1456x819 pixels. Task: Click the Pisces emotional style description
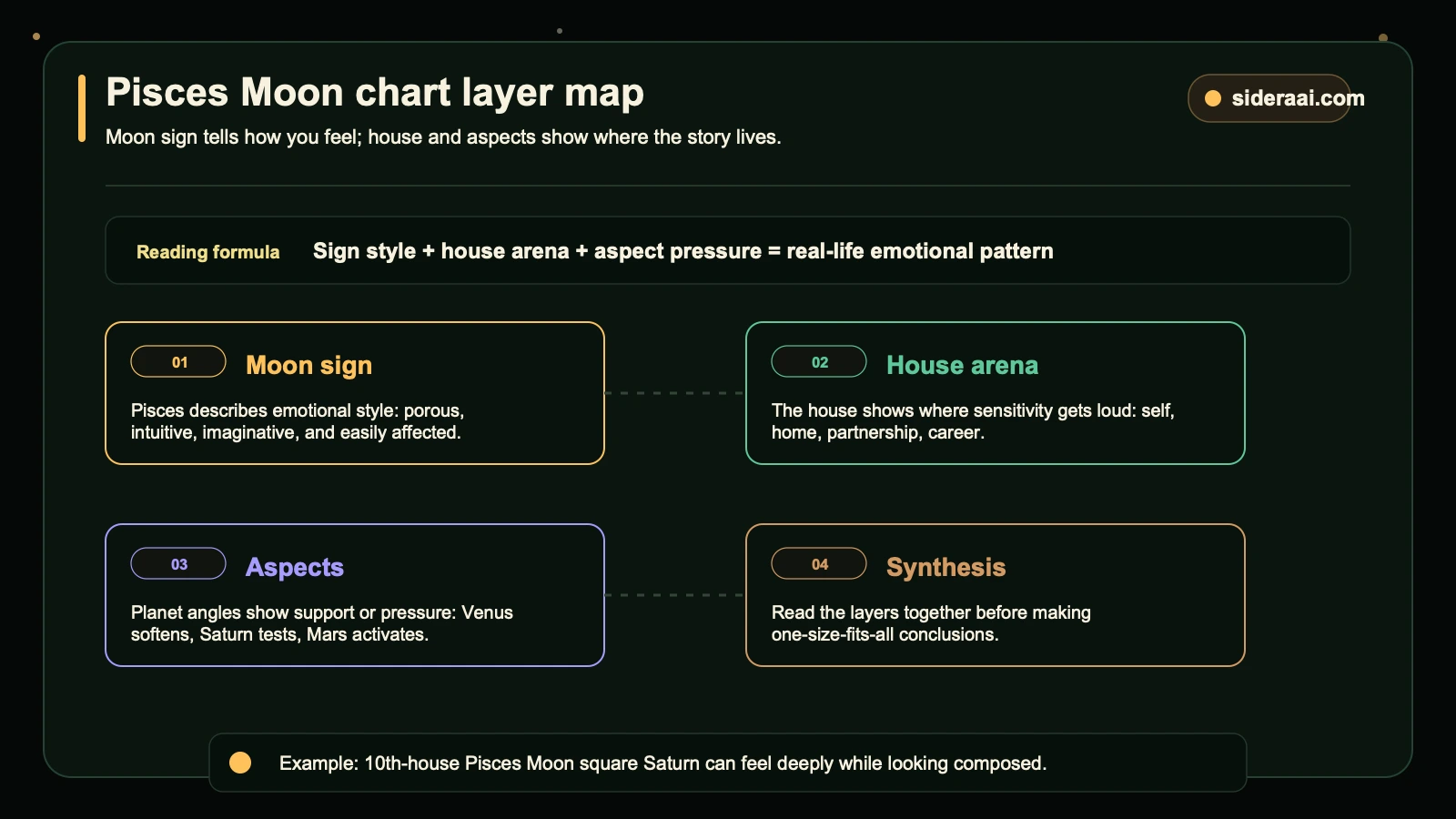(298, 421)
